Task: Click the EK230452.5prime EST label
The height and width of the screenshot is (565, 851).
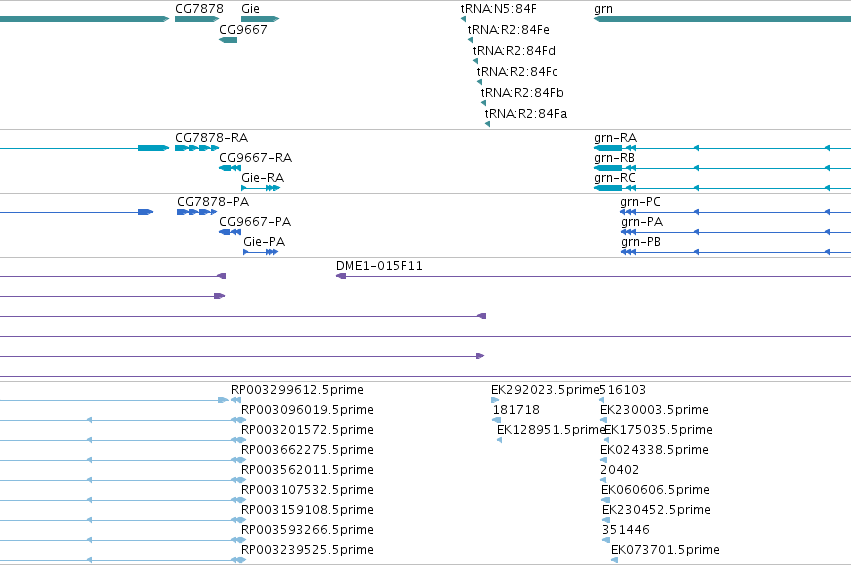Action: click(657, 510)
